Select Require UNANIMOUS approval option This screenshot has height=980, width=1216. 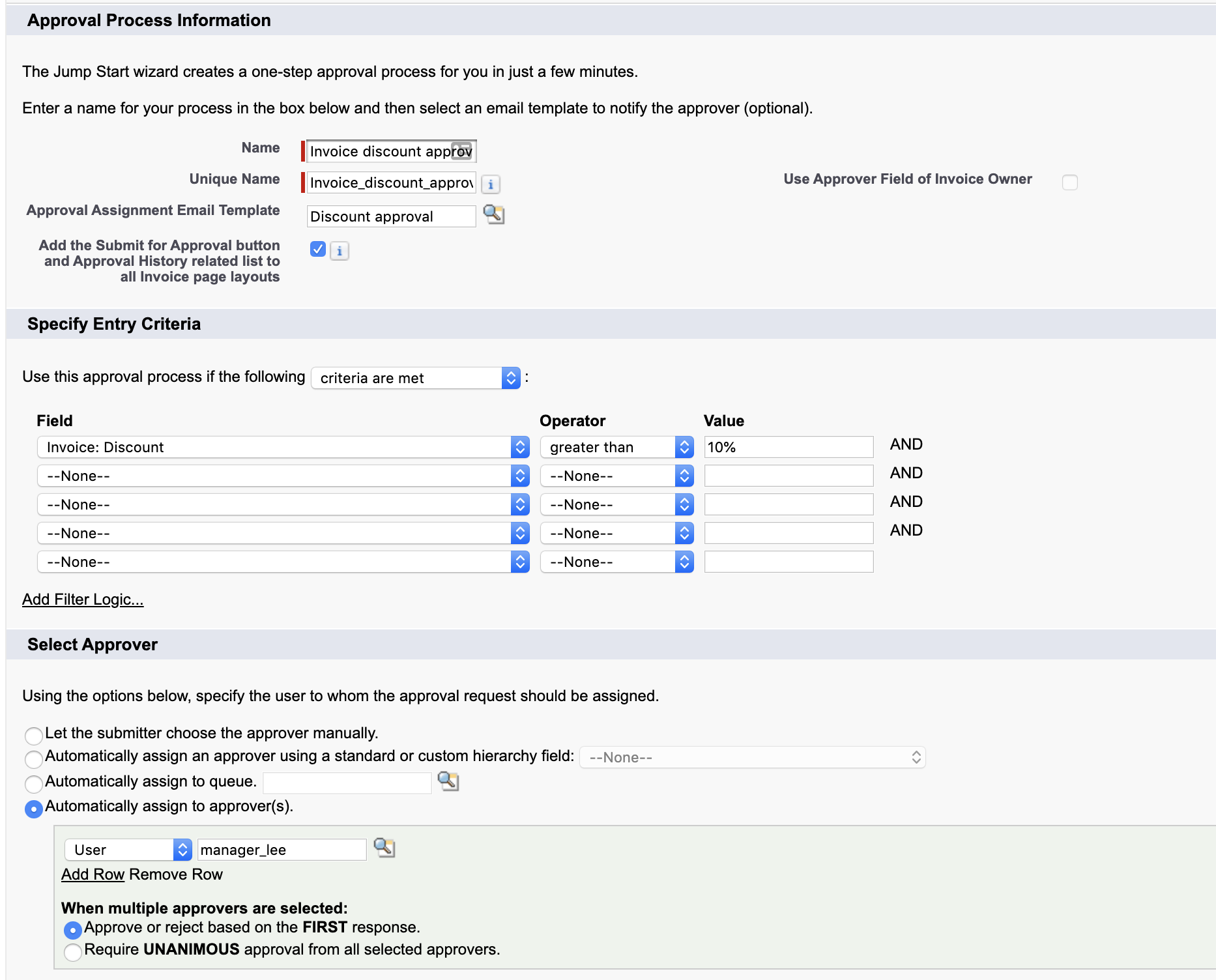click(73, 951)
